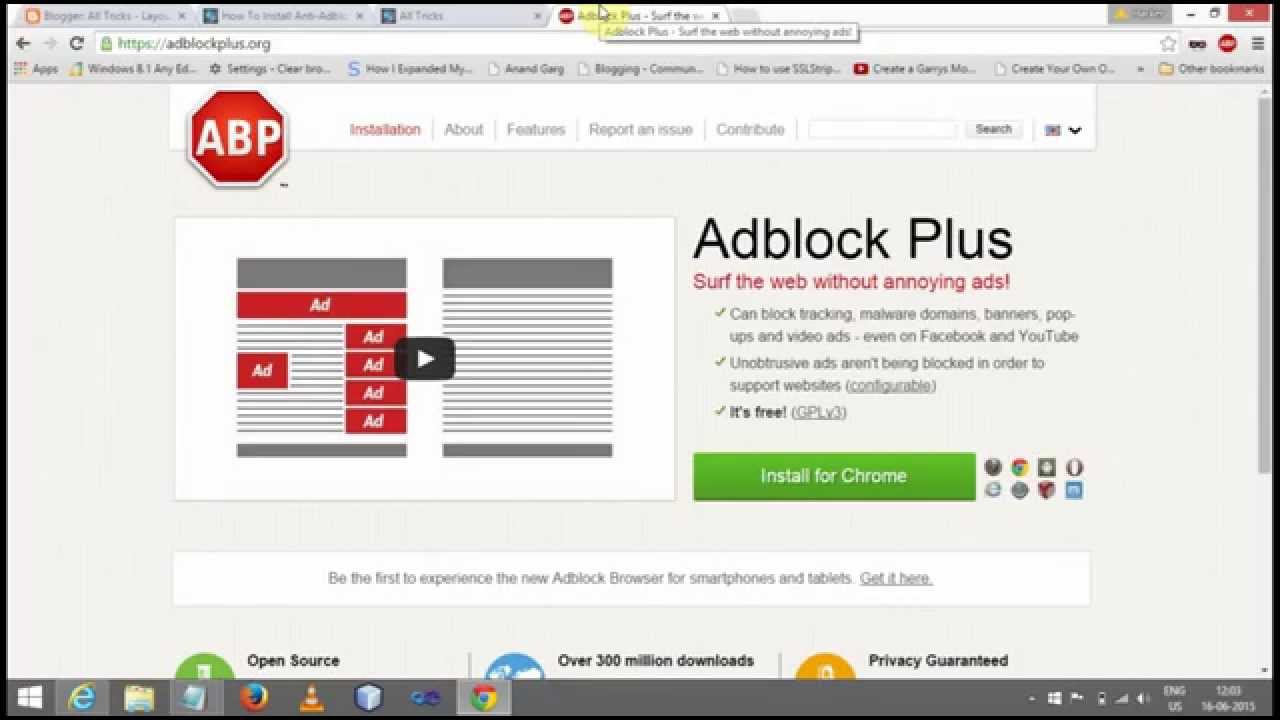The width and height of the screenshot is (1280, 720).
Task: Open the Other bookmarks folder
Action: coord(1210,69)
